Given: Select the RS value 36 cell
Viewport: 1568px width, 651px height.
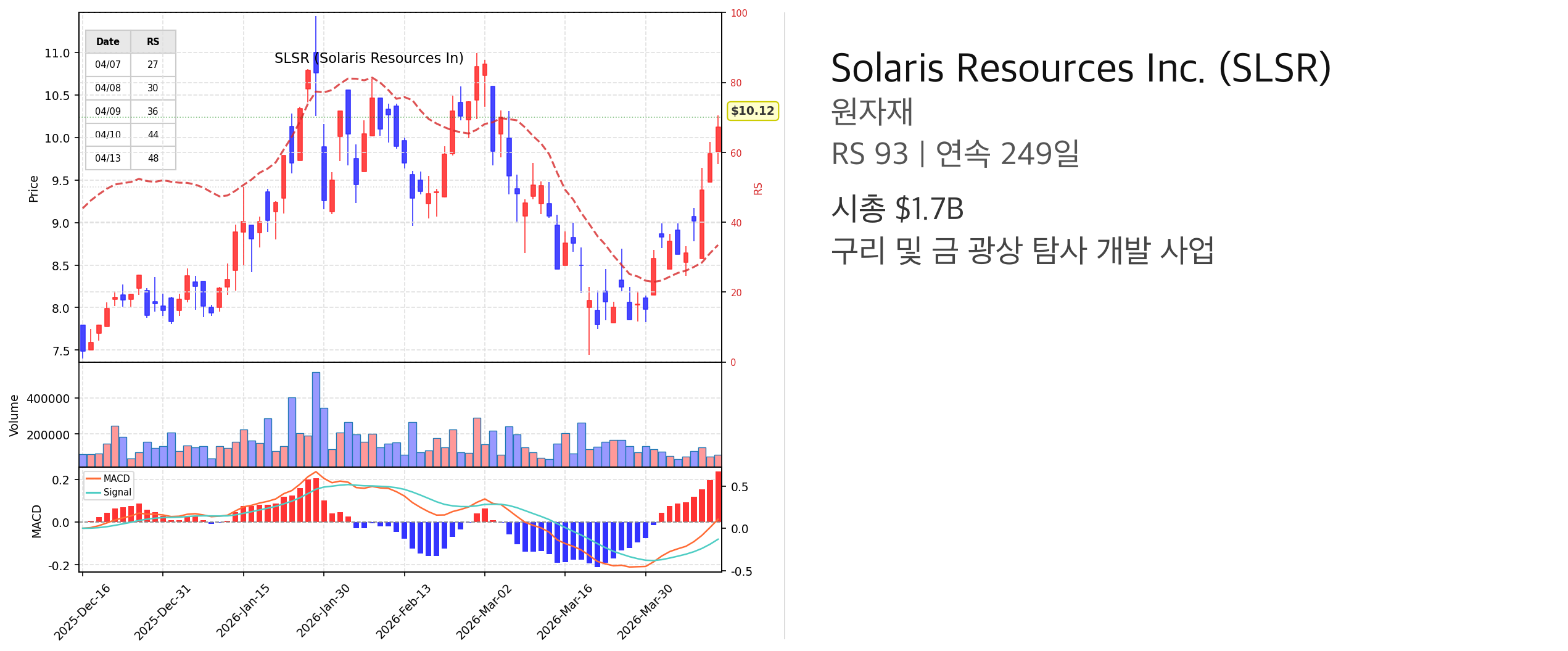Looking at the screenshot, I should point(153,112).
